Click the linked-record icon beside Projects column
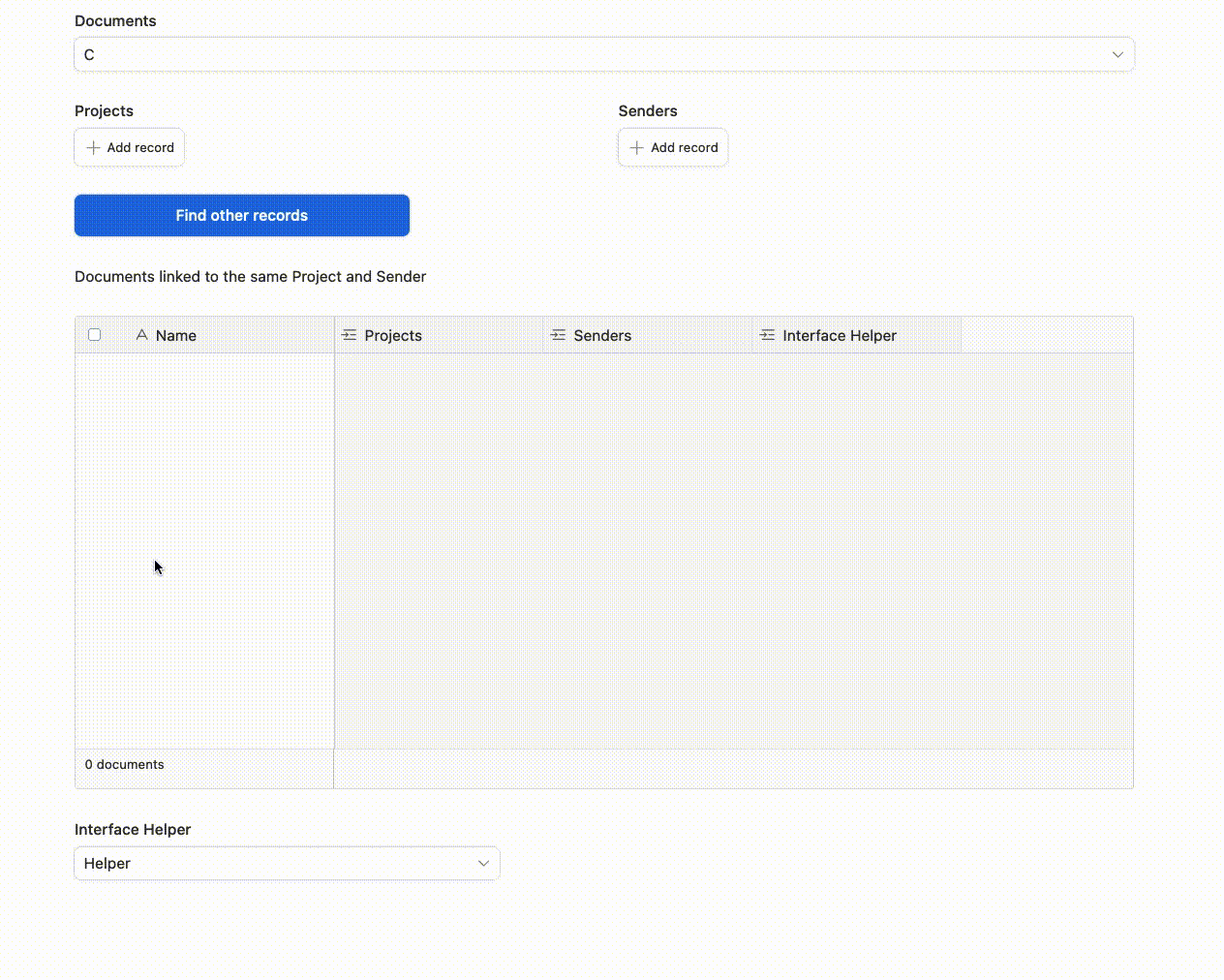The width and height of the screenshot is (1224, 980). pos(350,335)
